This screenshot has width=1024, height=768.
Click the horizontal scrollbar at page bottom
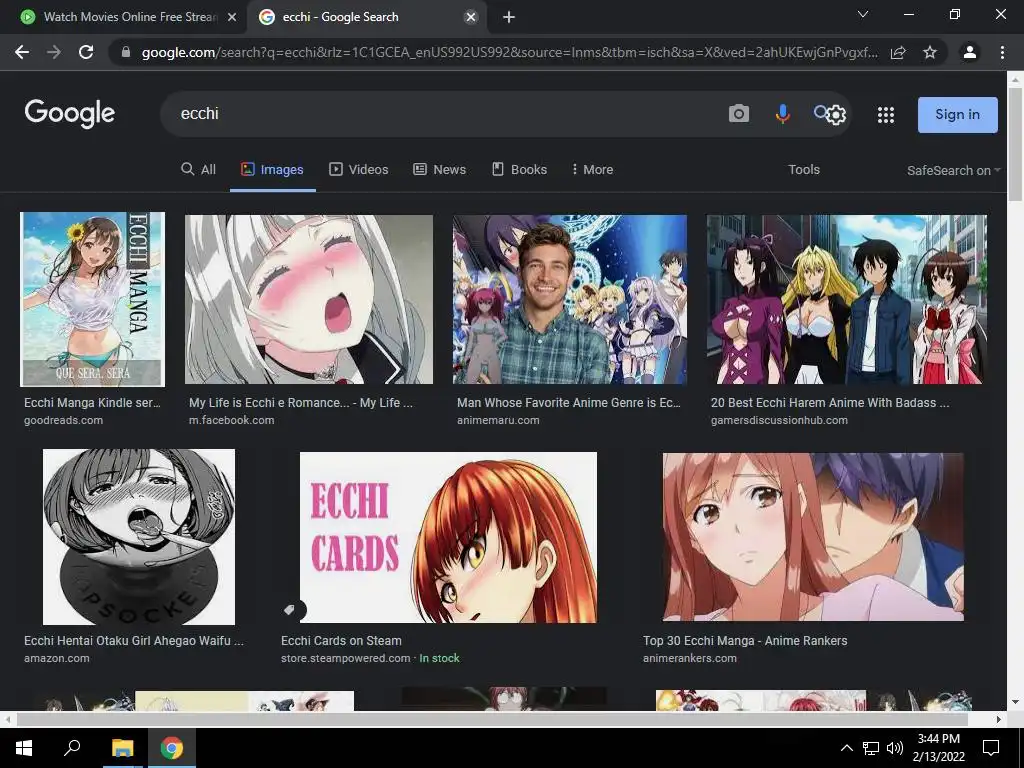coord(492,719)
